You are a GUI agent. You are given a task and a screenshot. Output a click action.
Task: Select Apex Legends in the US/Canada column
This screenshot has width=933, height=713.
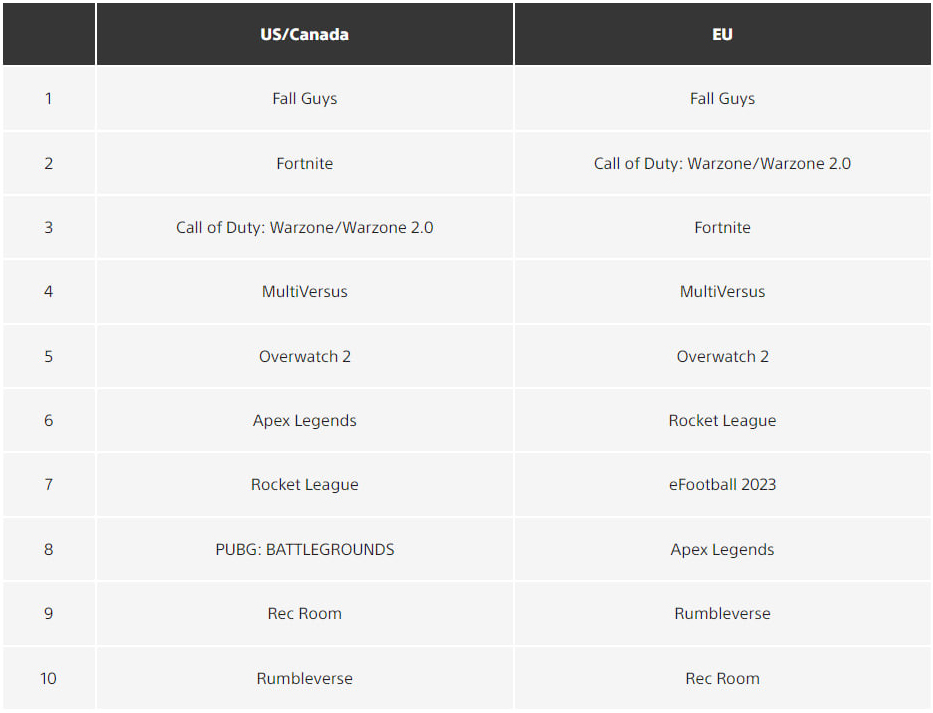pos(305,421)
